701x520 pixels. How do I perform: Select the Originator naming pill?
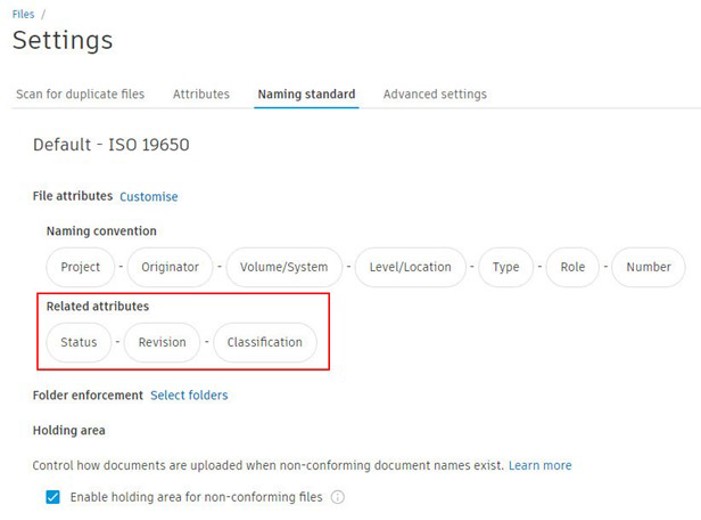tap(170, 267)
